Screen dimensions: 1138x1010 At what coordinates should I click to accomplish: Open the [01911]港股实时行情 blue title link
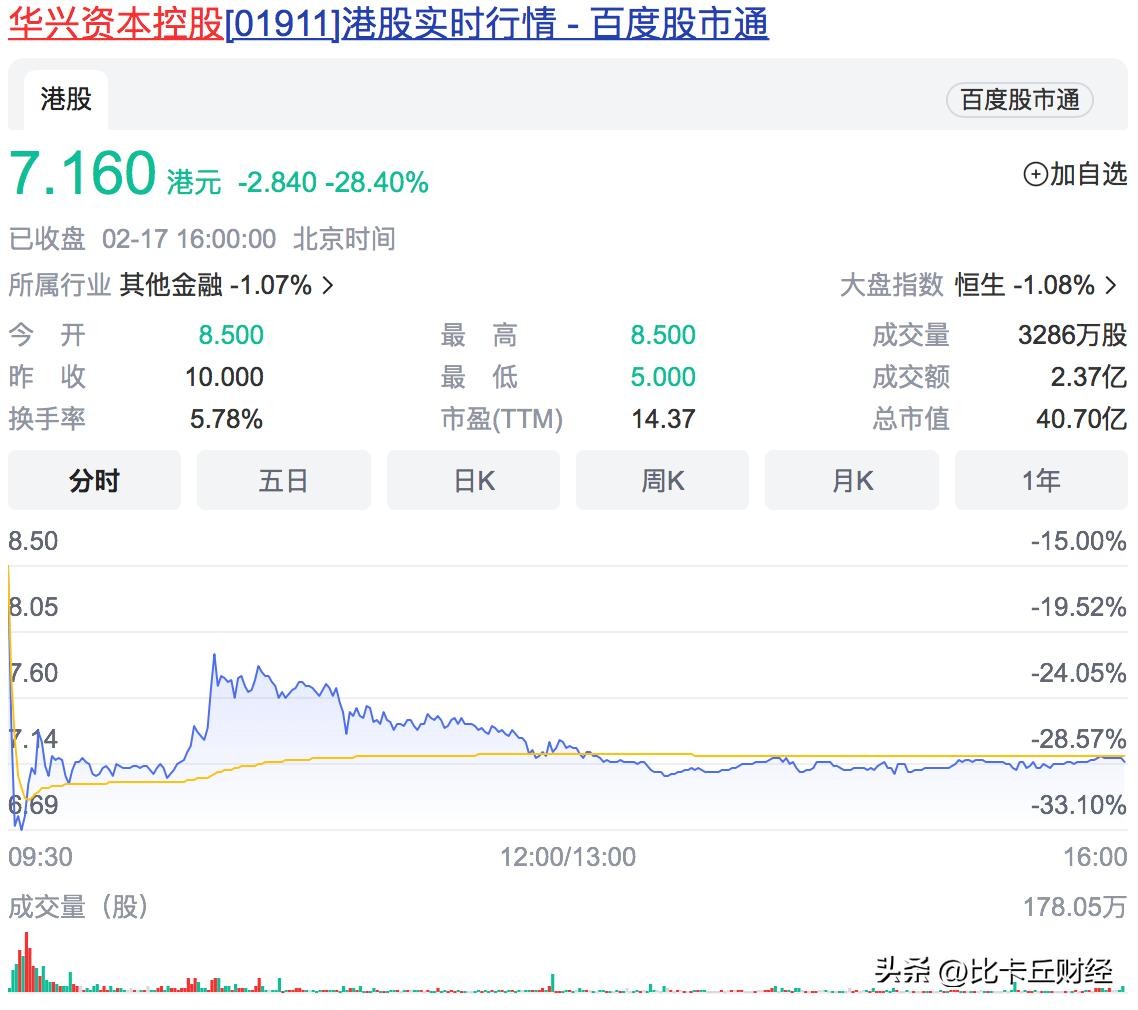(497, 23)
